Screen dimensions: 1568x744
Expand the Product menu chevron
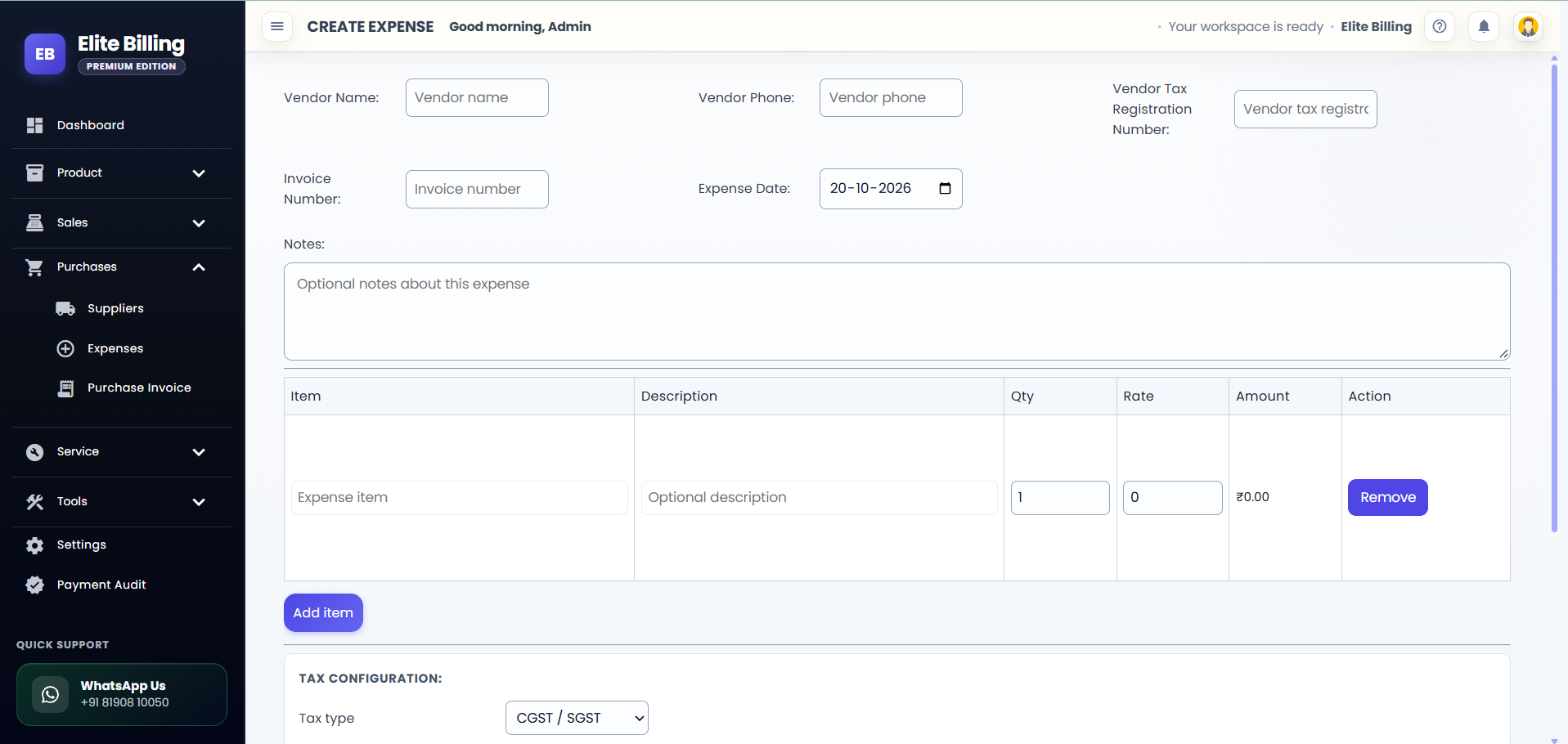199,173
